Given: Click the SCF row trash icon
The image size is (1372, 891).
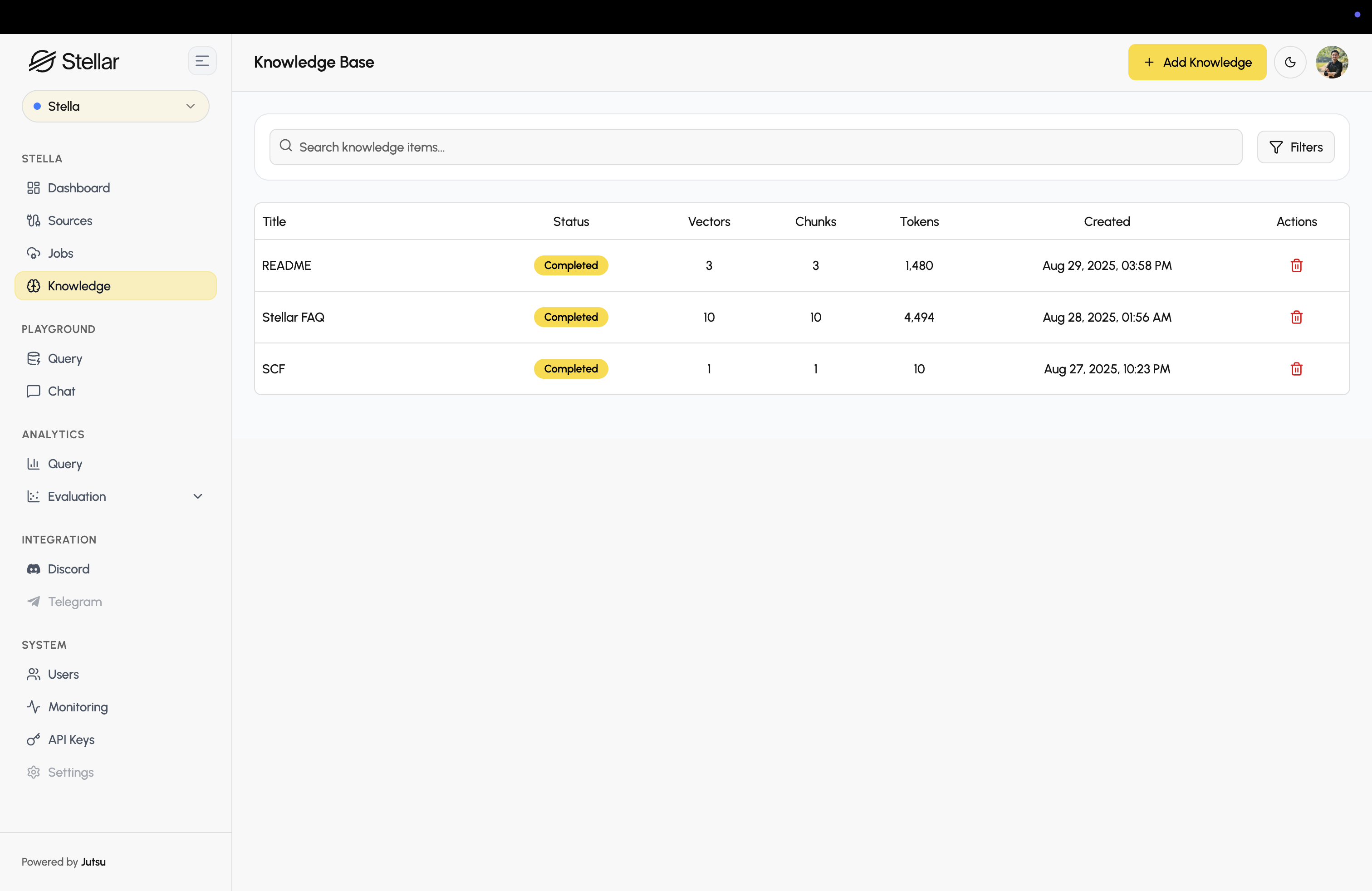Looking at the screenshot, I should point(1296,369).
